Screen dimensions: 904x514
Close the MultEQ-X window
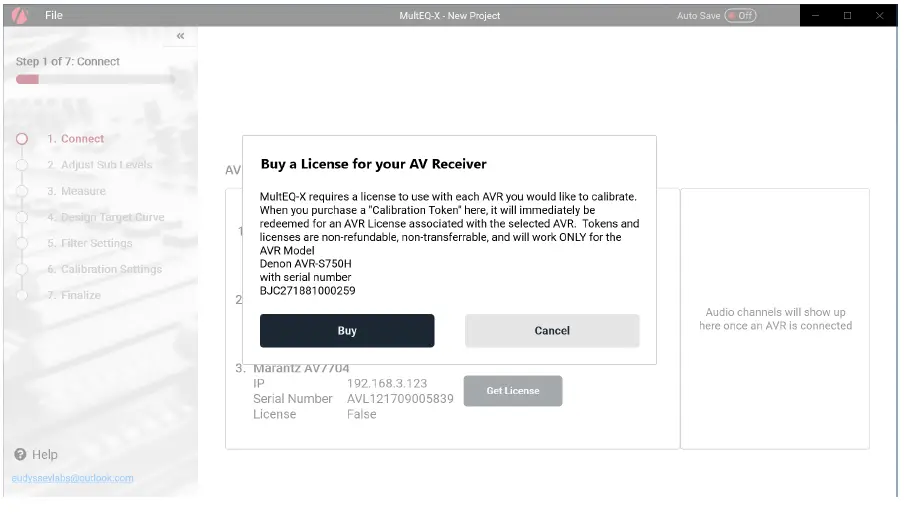coord(879,16)
